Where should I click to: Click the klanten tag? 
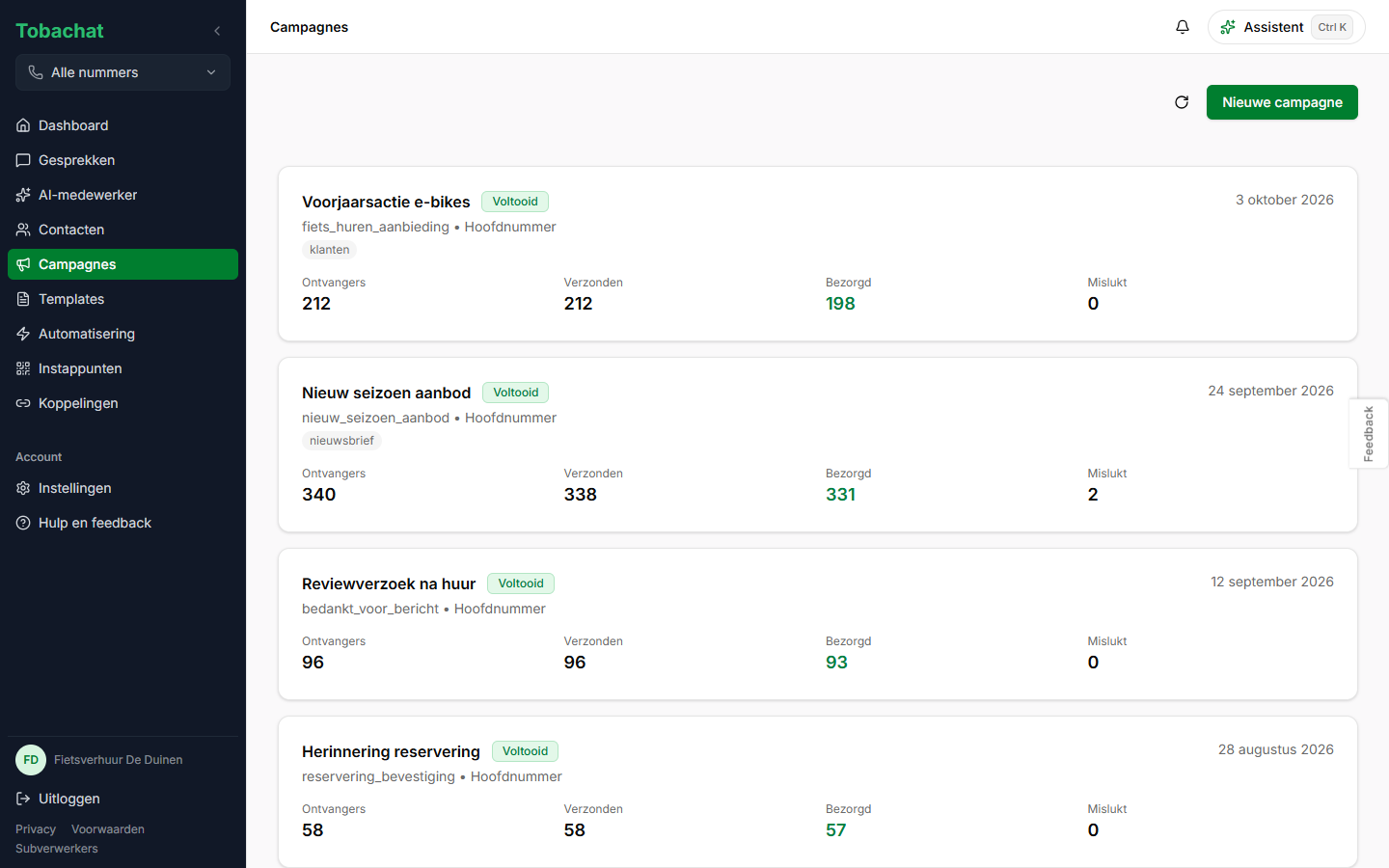pos(330,250)
